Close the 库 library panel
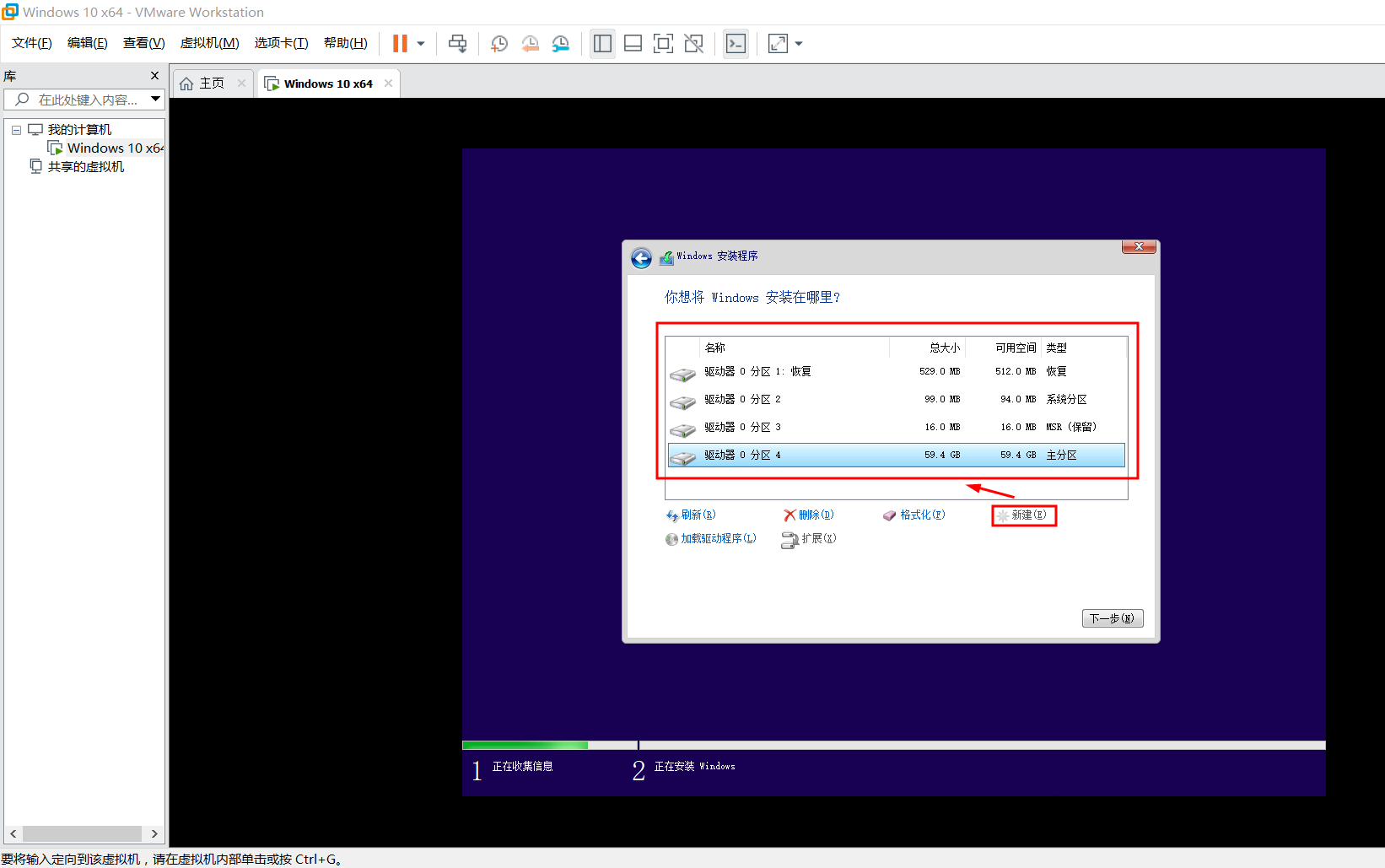1385x868 pixels. (154, 75)
